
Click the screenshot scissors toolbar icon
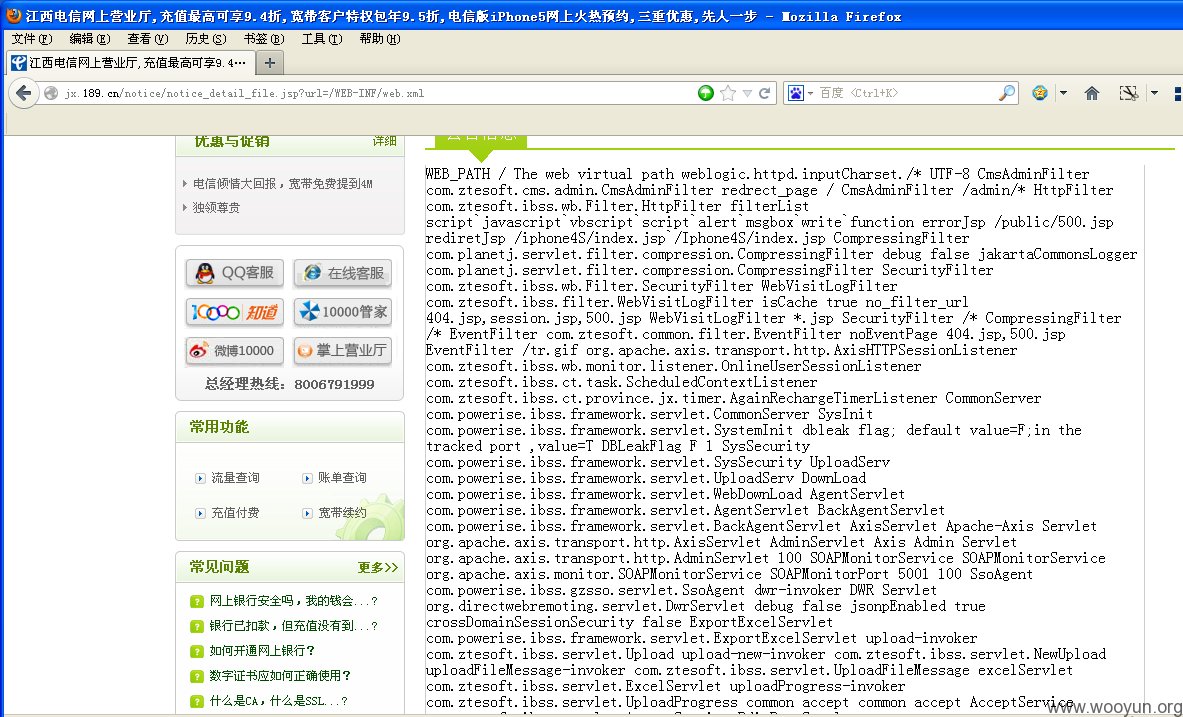click(1129, 93)
